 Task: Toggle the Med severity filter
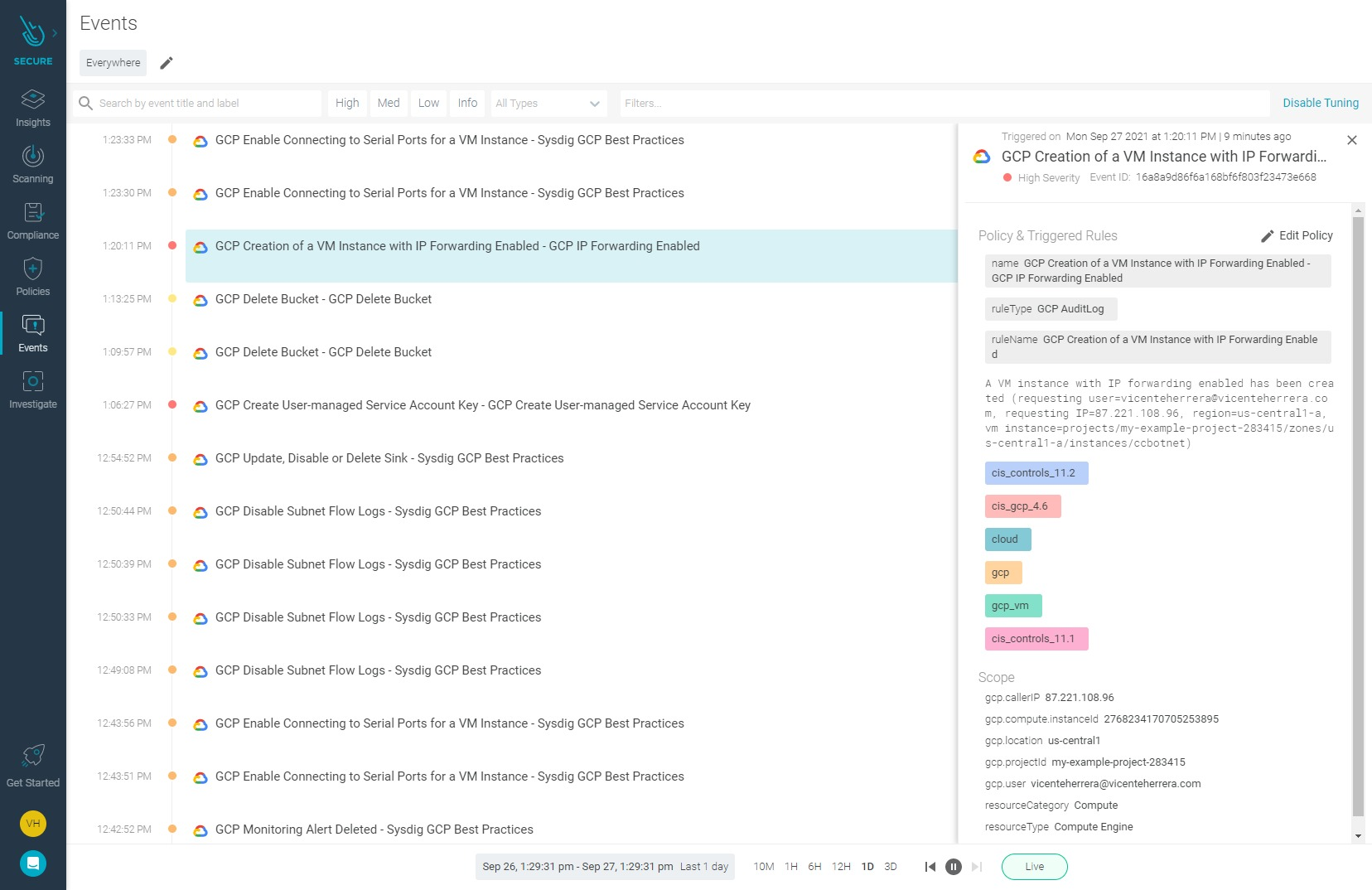[x=389, y=104]
